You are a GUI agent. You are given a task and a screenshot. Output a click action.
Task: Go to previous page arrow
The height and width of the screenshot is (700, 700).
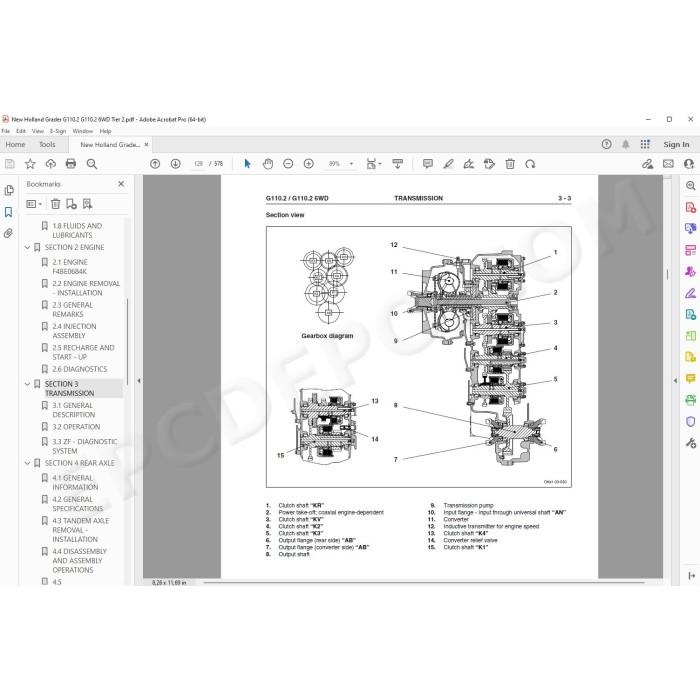tap(155, 164)
